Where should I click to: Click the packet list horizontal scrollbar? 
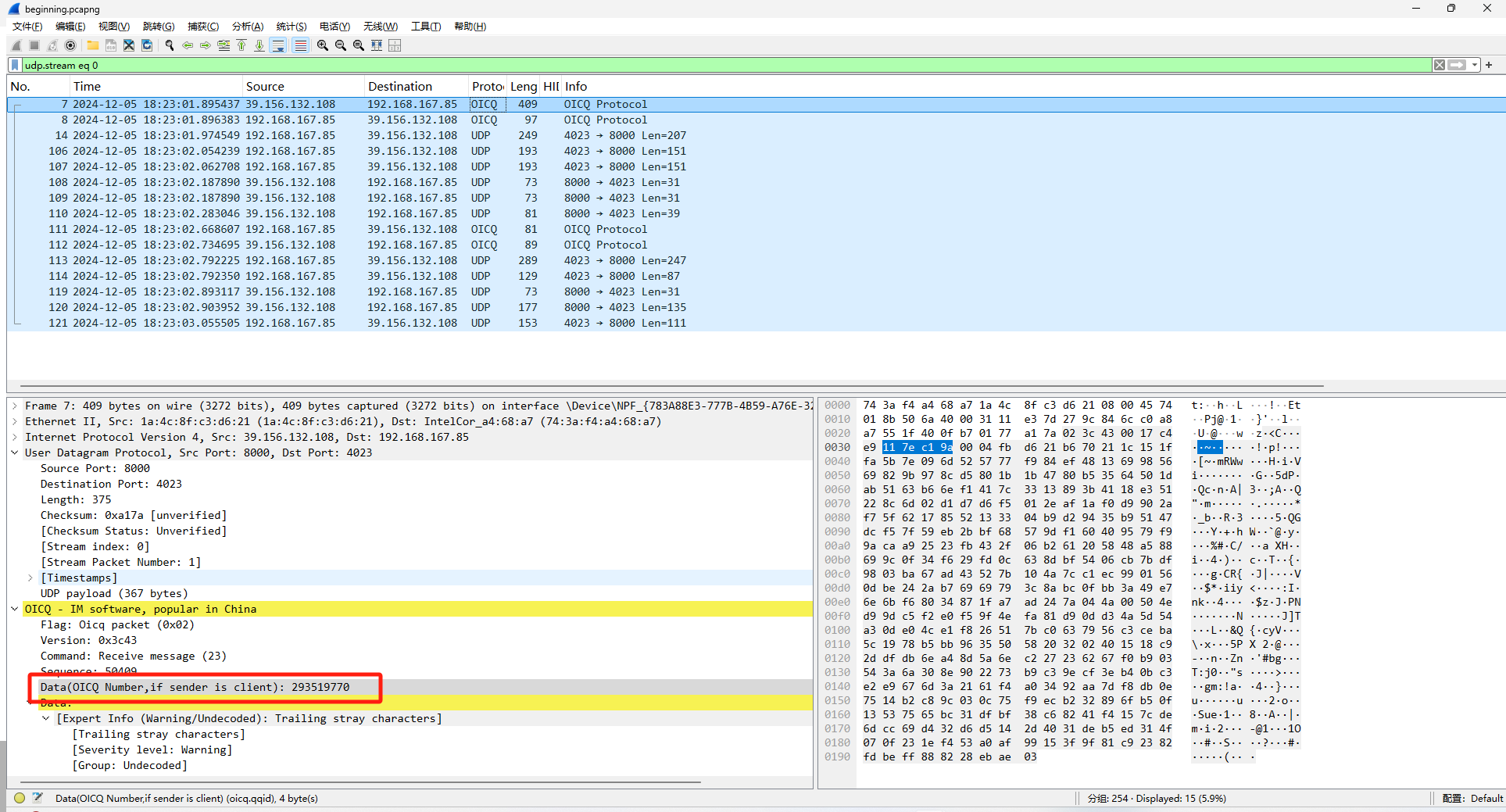coord(672,385)
